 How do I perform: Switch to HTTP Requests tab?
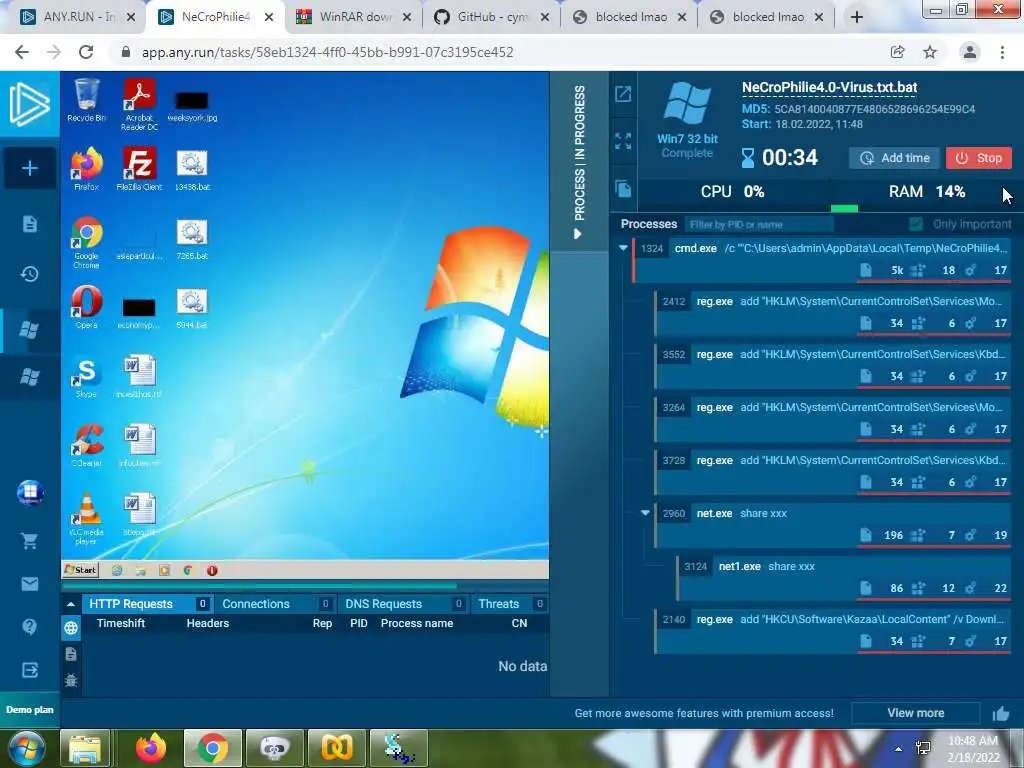tap(148, 604)
